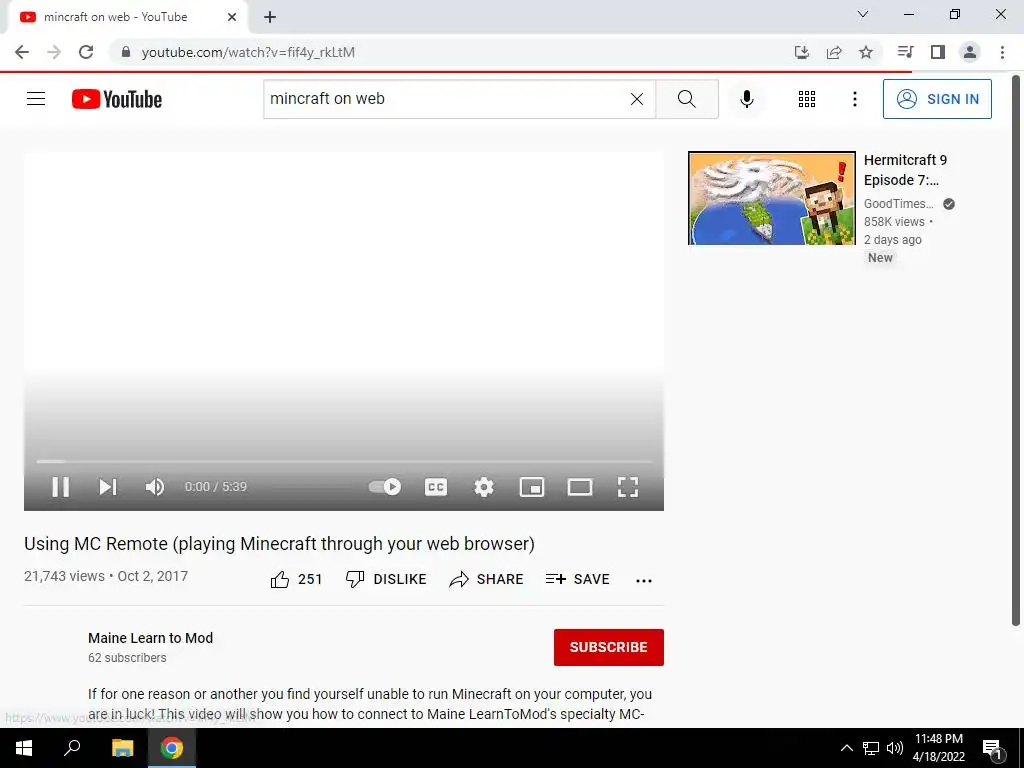This screenshot has height=768, width=1024.
Task: Open the Maine Learn to Mod channel
Action: tap(150, 638)
